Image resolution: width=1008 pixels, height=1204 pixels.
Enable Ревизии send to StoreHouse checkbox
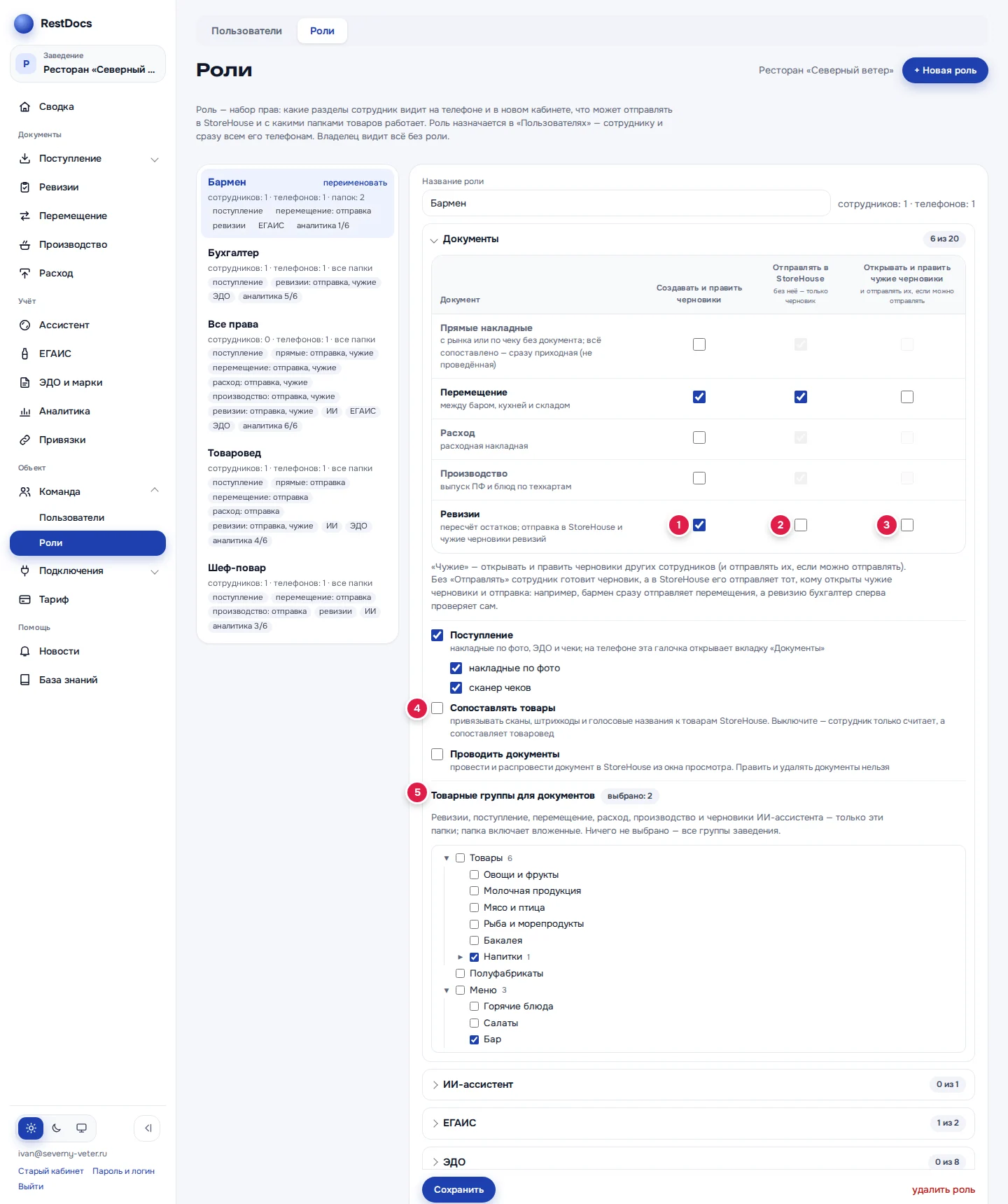pos(801,525)
